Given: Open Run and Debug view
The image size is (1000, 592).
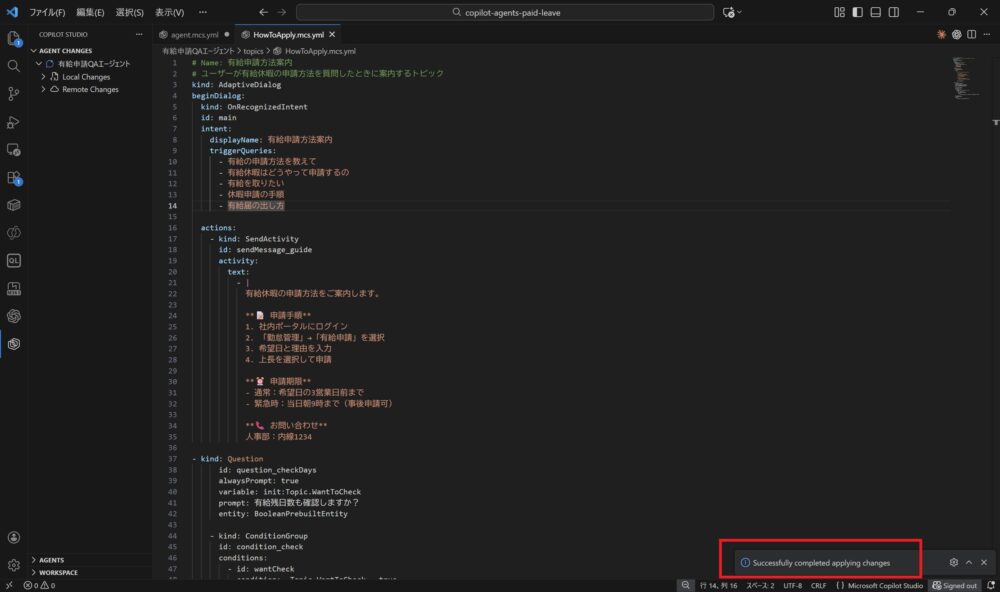Looking at the screenshot, I should click(14, 122).
